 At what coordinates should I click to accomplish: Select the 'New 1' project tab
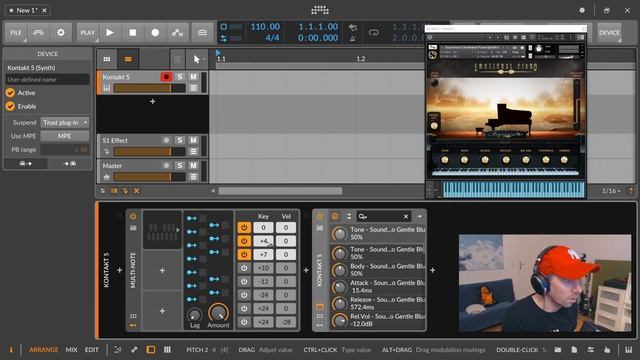27,10
